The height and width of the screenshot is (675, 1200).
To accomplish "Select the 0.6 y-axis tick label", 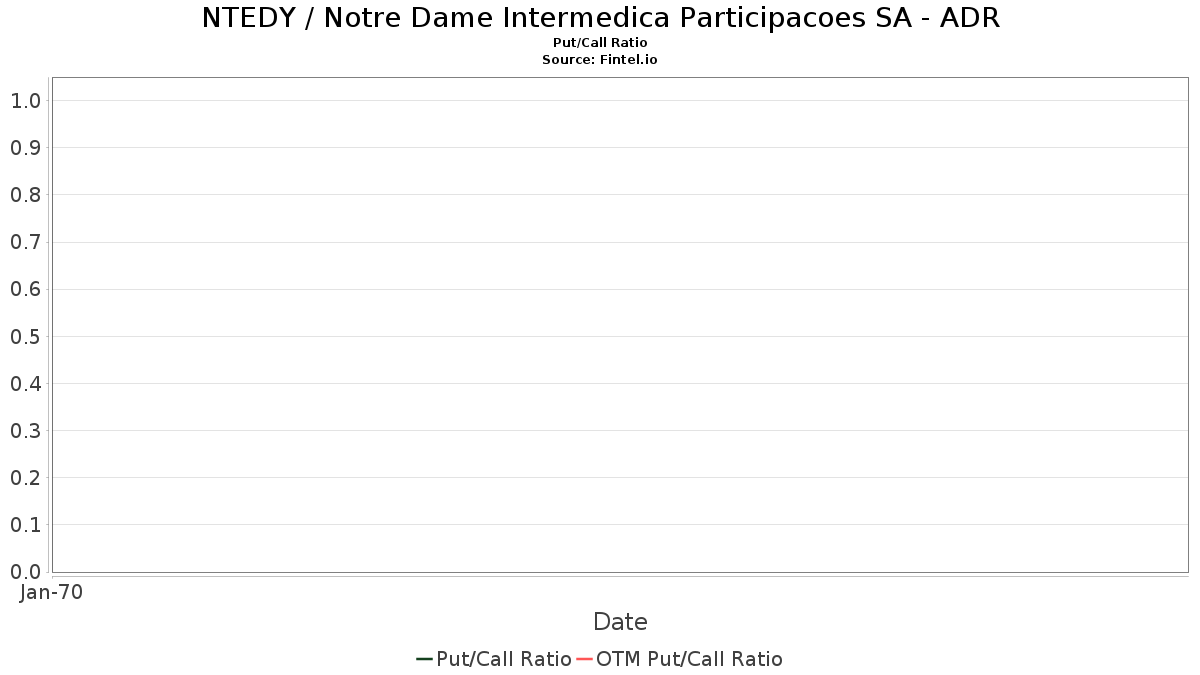I will 25,289.
